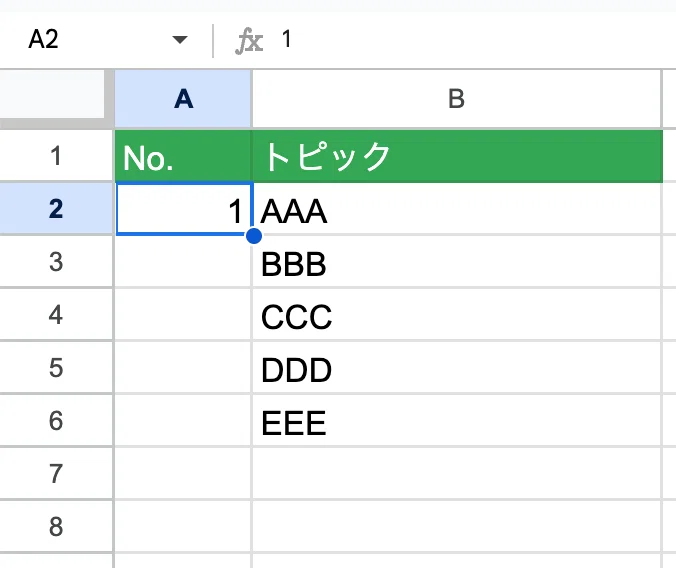Screen dimensions: 676x568
Task: Select row 6 header
Action: click(56, 421)
